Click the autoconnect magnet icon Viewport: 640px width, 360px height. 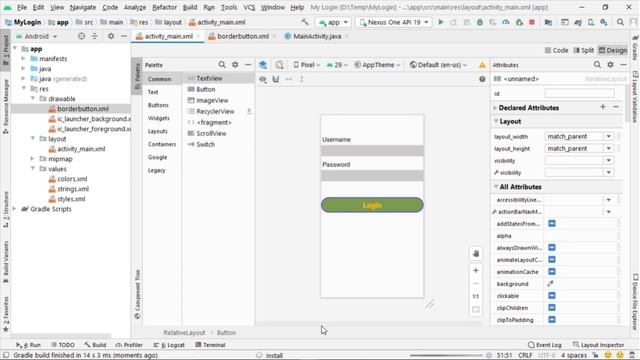coord(276,79)
